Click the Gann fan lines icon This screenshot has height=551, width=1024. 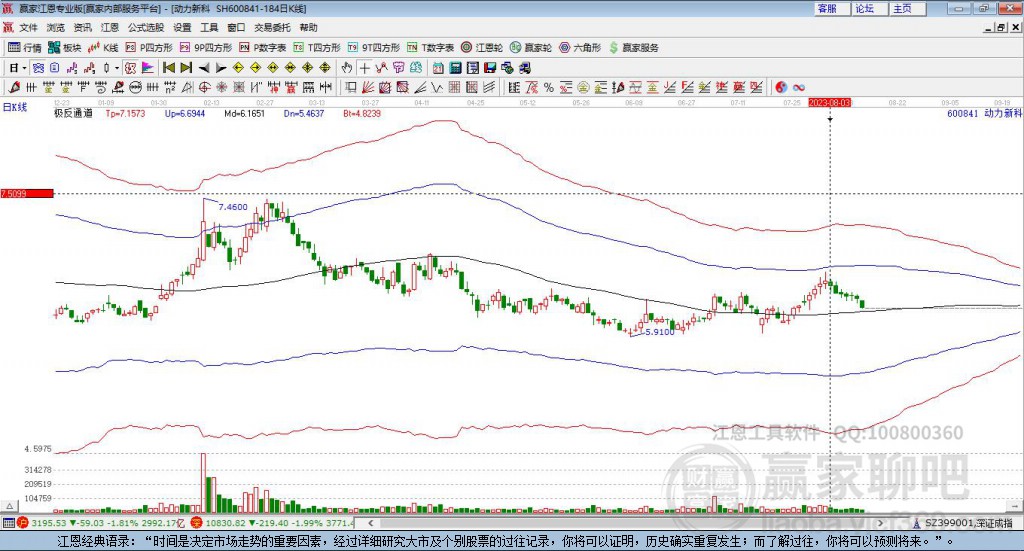click(367, 87)
